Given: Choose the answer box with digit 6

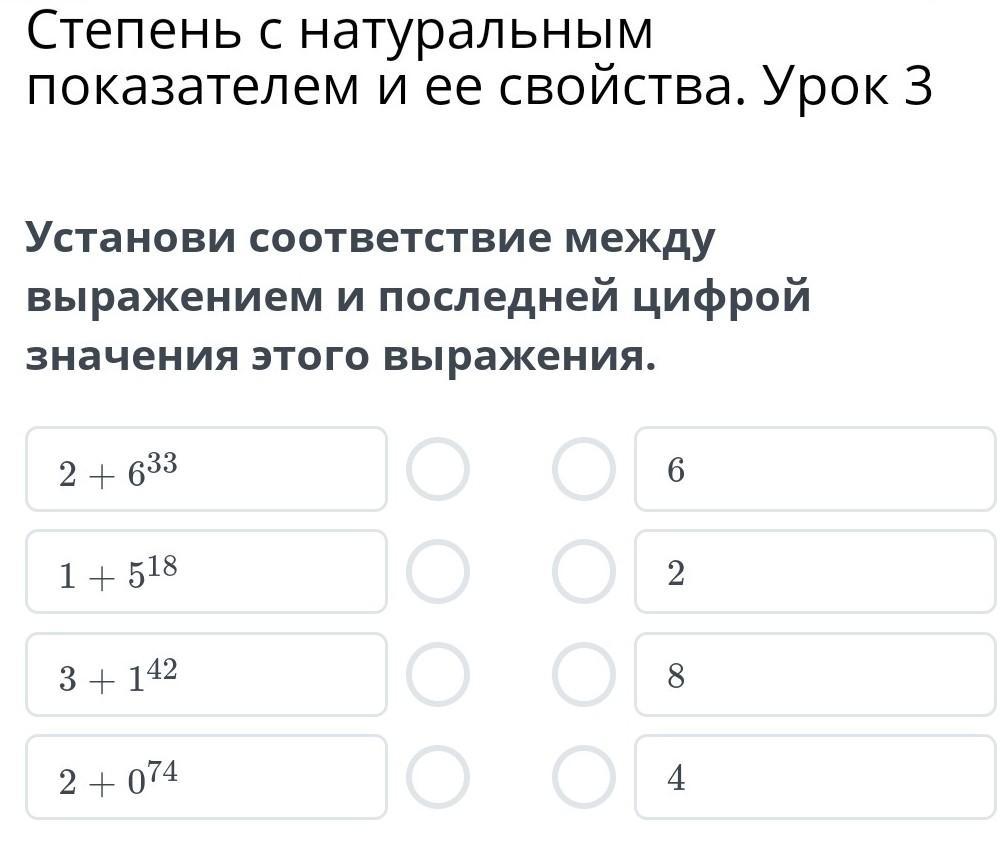Looking at the screenshot, I should (x=814, y=469).
